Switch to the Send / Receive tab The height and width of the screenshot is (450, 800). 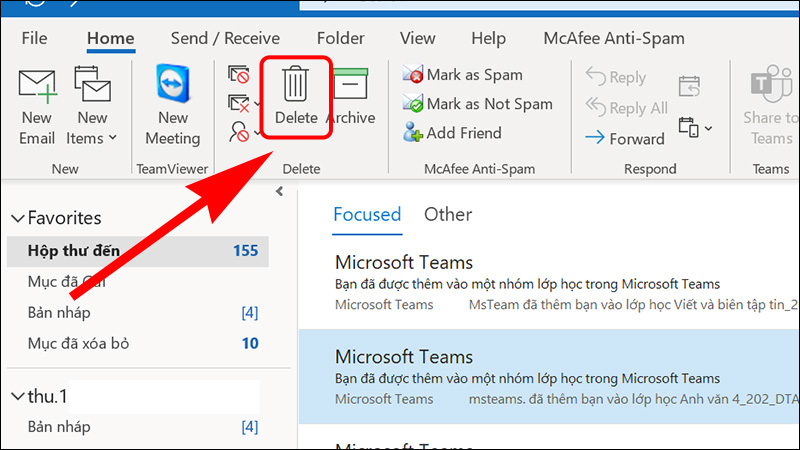pos(225,38)
